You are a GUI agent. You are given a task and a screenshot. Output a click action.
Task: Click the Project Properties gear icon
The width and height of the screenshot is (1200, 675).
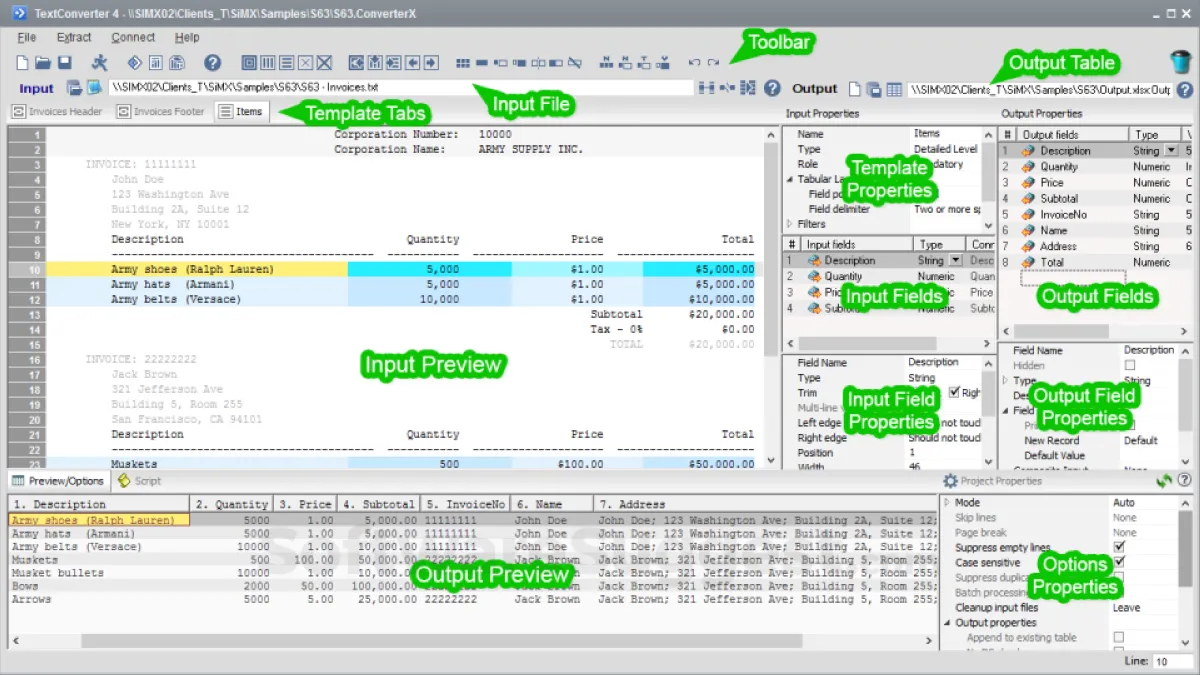tap(950, 481)
